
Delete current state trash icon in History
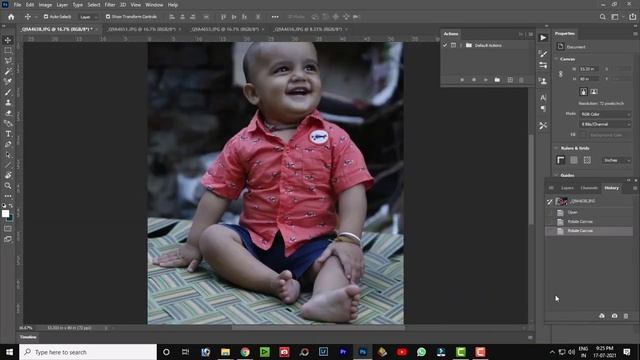click(626, 316)
